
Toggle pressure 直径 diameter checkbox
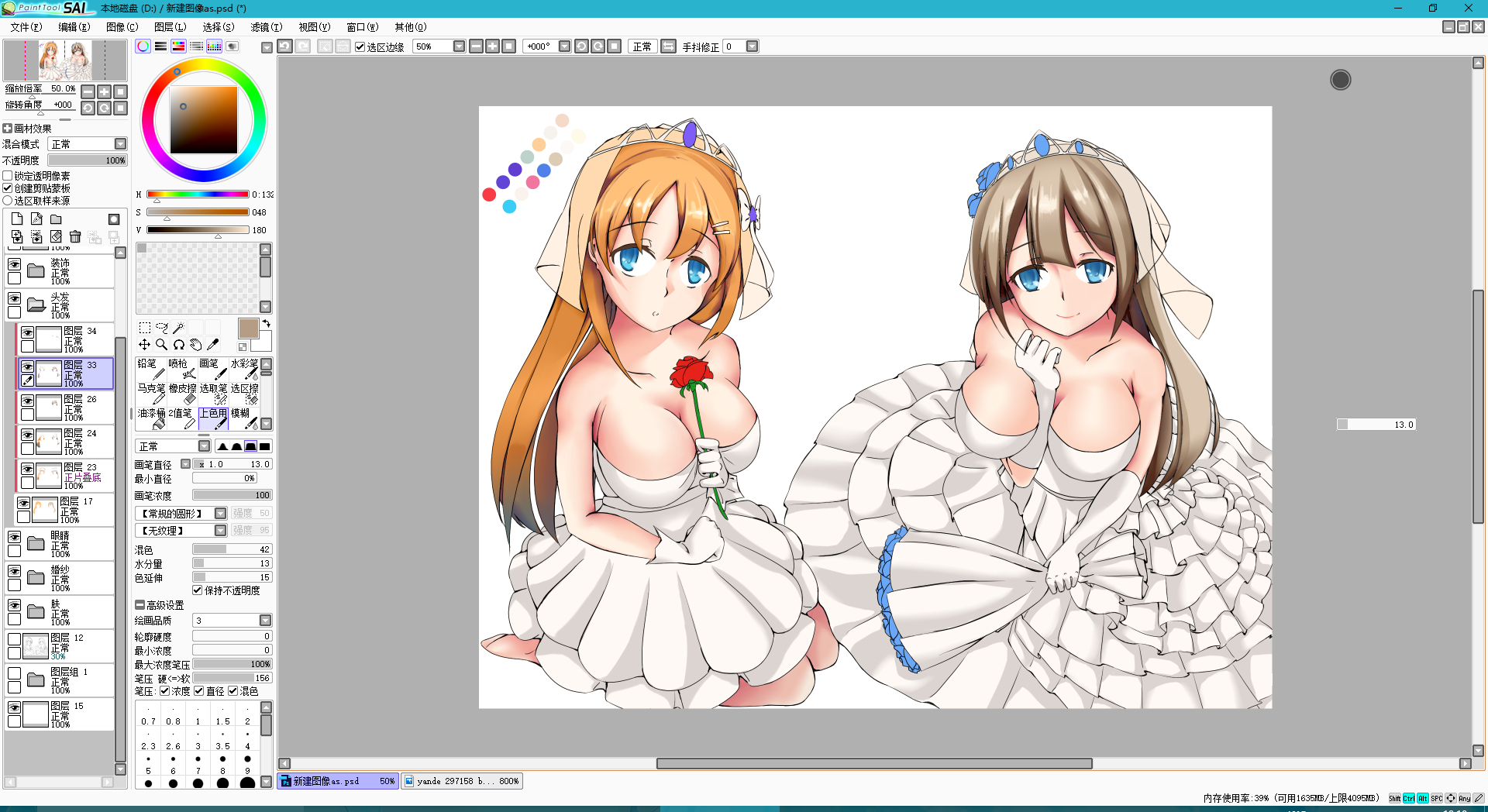(x=199, y=691)
